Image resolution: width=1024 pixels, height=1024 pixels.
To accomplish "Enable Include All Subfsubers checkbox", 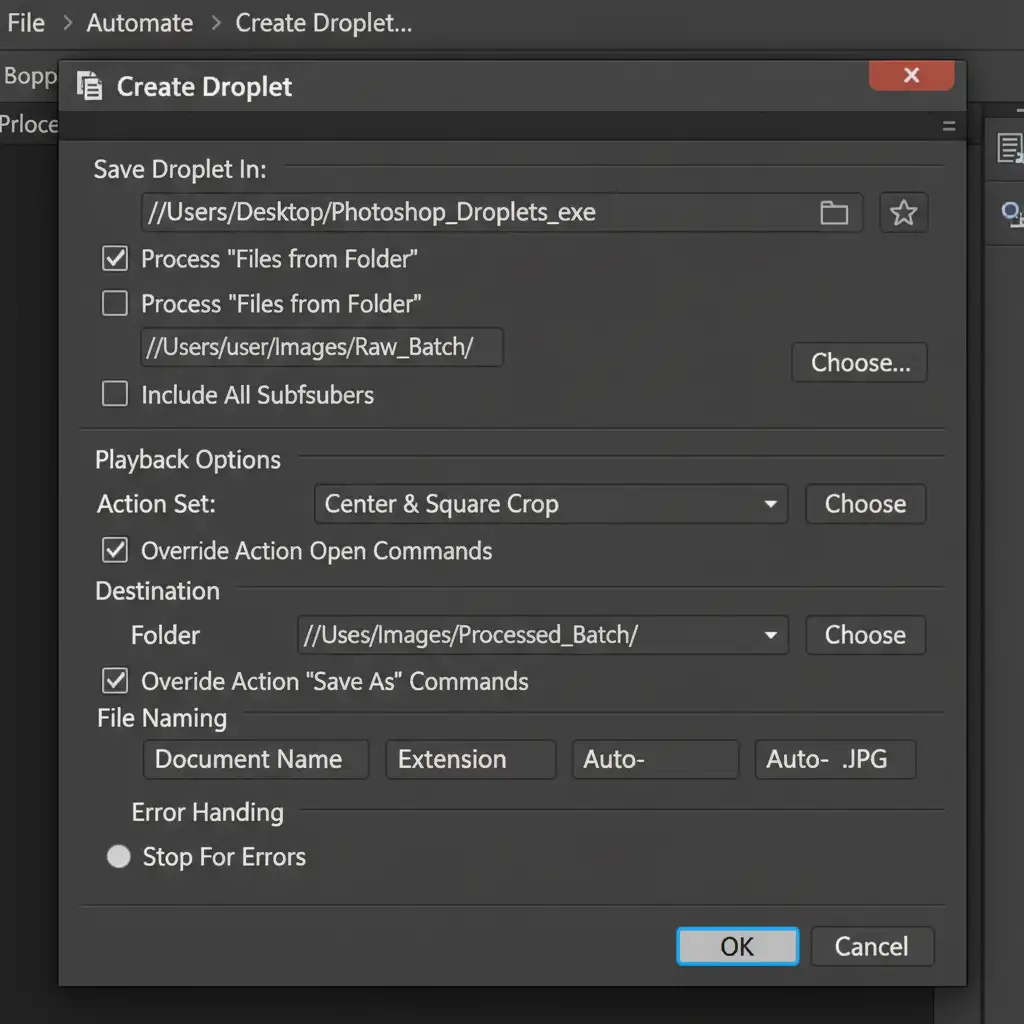I will tap(116, 394).
